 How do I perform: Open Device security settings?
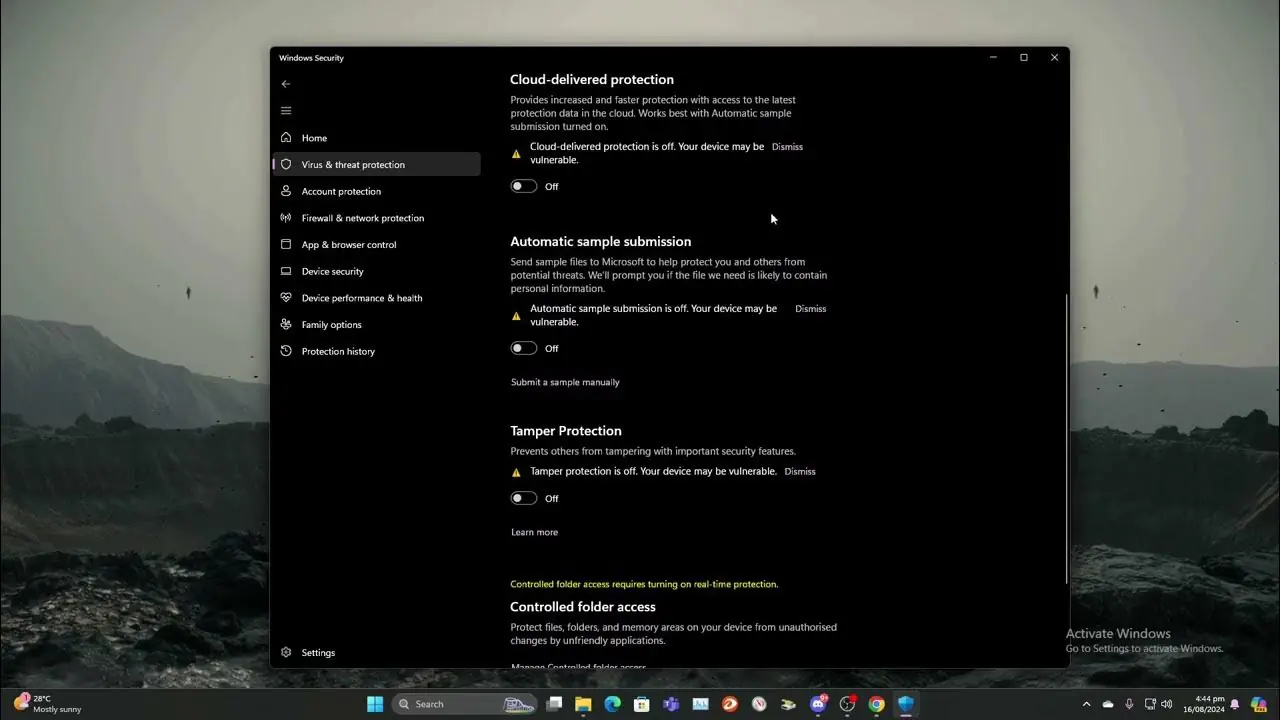(x=332, y=271)
